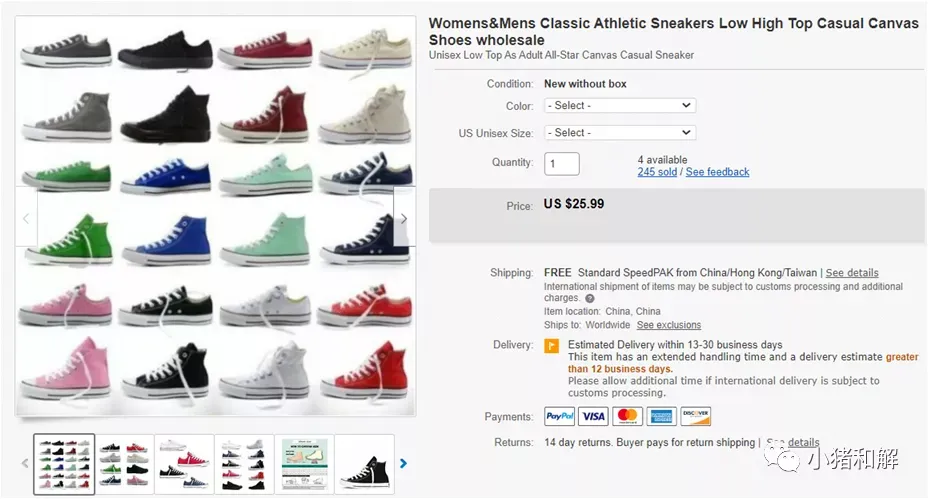The image size is (928, 499).
Task: Click the VISA card icon
Action: point(593,416)
